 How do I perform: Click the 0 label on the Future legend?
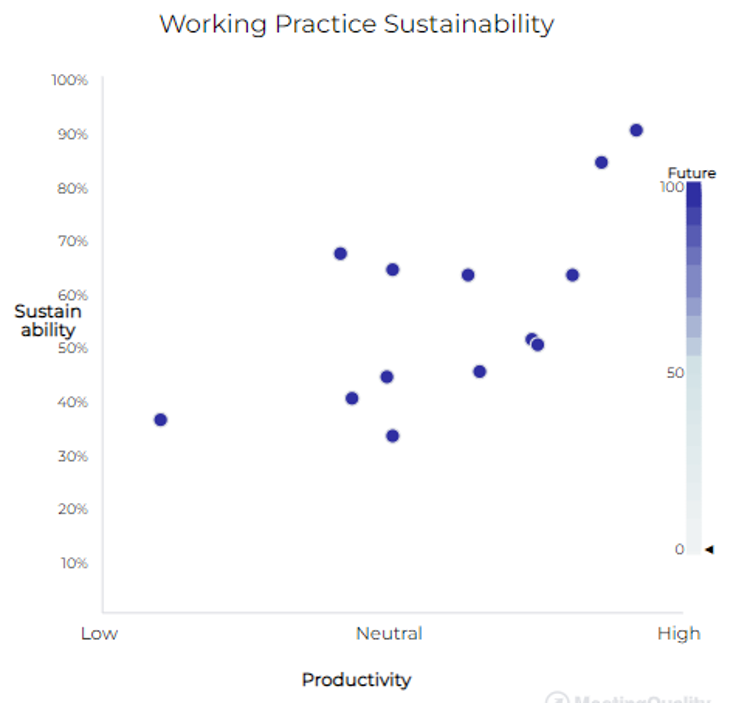coord(679,549)
